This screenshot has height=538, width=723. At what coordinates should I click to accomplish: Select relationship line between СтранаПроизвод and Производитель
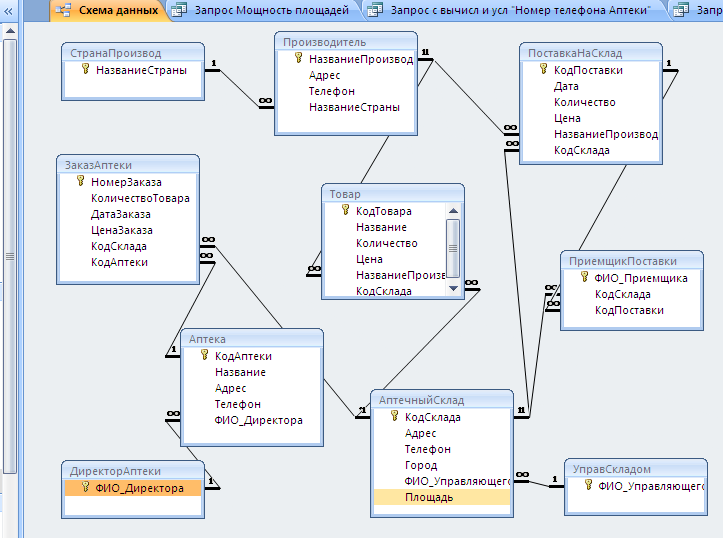[x=240, y=89]
